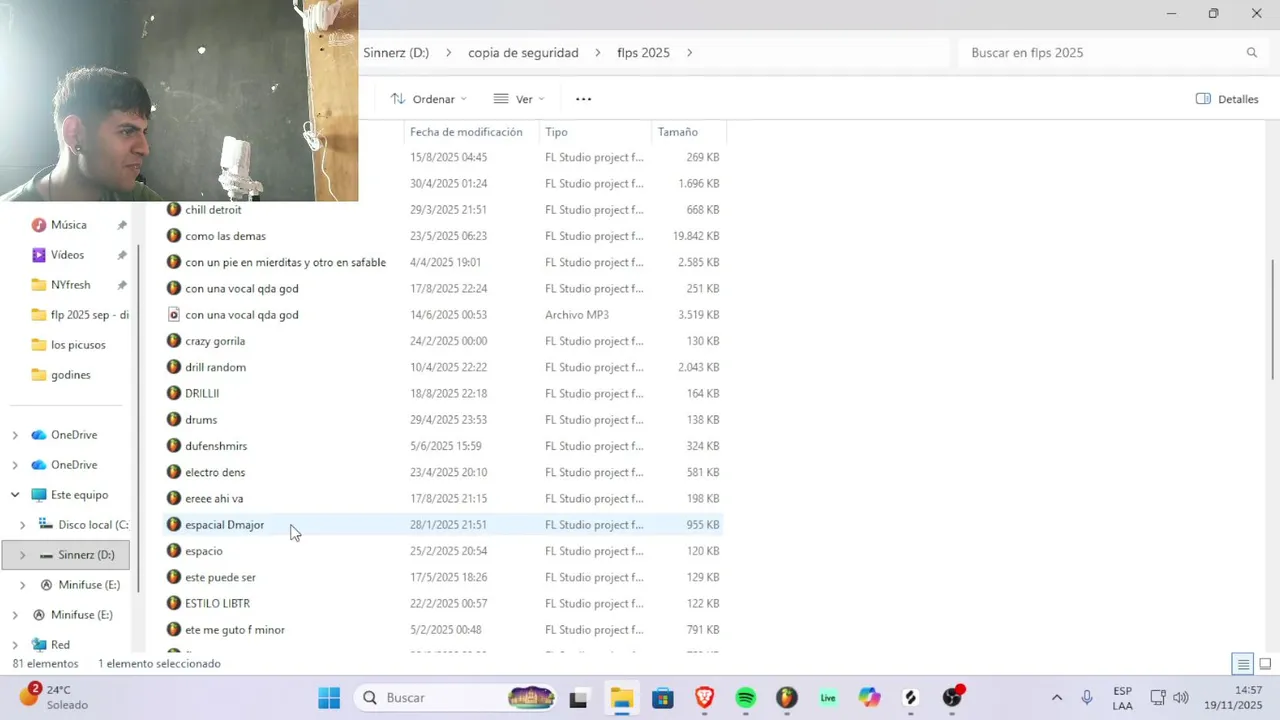Image resolution: width=1280 pixels, height=720 pixels.
Task: Open ESP LAA language switcher
Action: (1122, 698)
